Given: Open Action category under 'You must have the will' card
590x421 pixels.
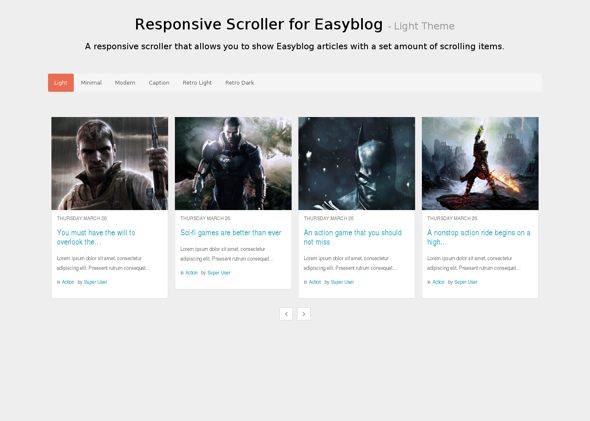Looking at the screenshot, I should coord(68,282).
